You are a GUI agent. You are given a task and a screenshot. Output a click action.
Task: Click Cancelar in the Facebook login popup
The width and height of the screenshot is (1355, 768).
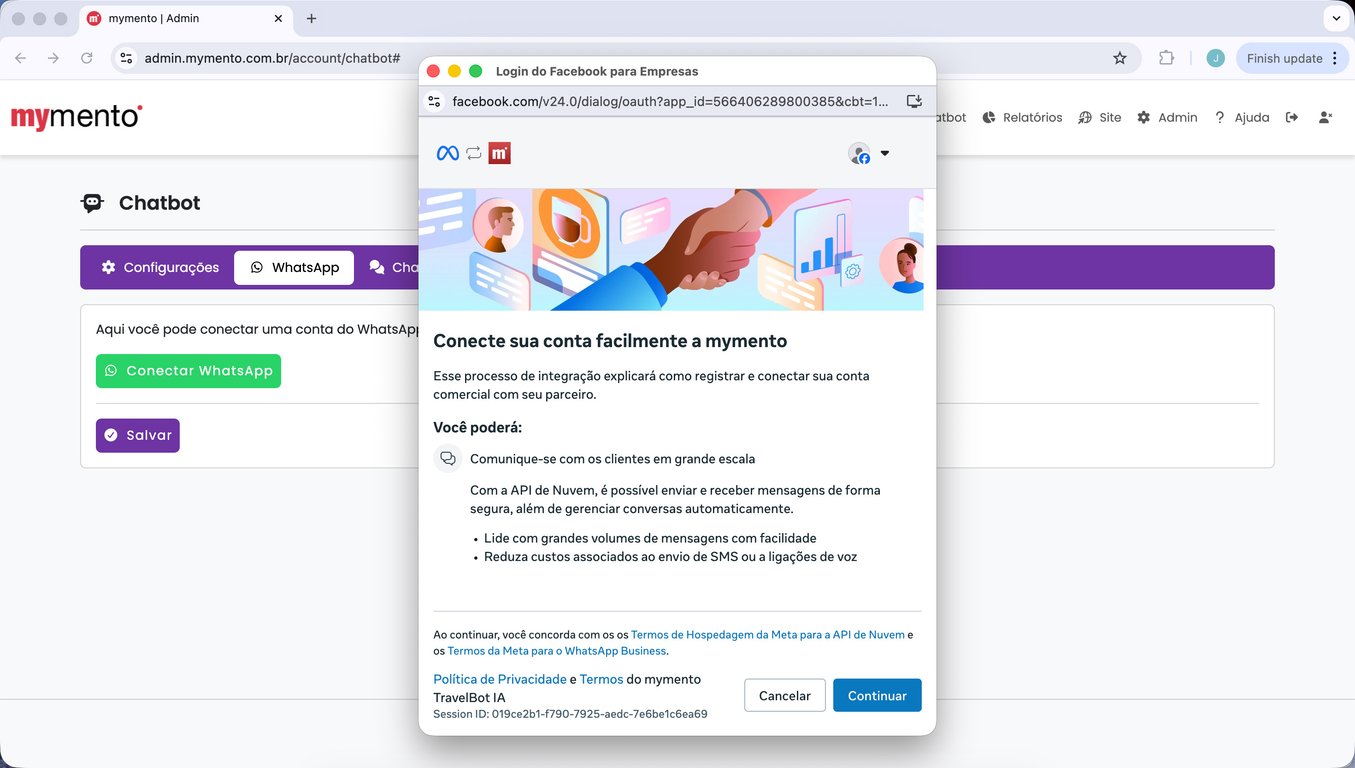pyautogui.click(x=785, y=696)
